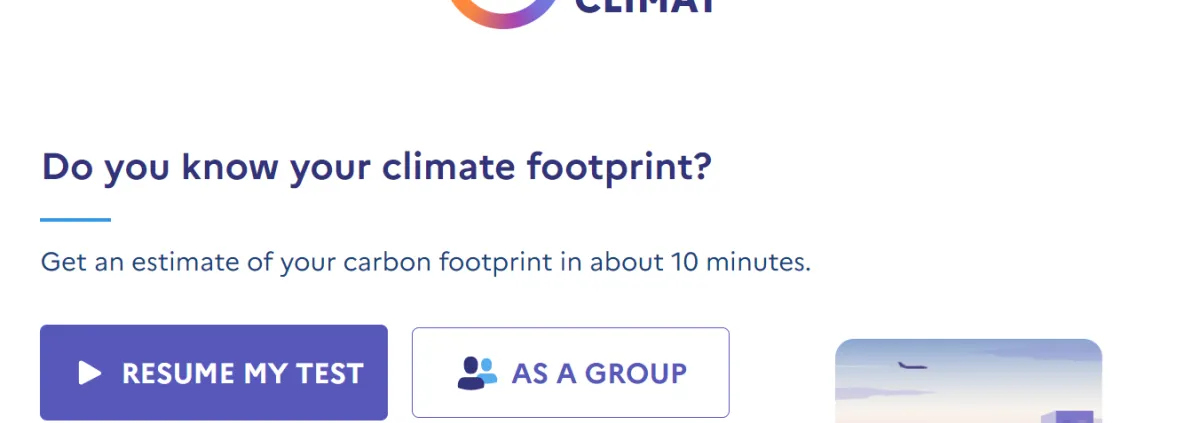Click the CLIMAT logo text
This screenshot has height=423, width=1200.
click(x=646, y=7)
